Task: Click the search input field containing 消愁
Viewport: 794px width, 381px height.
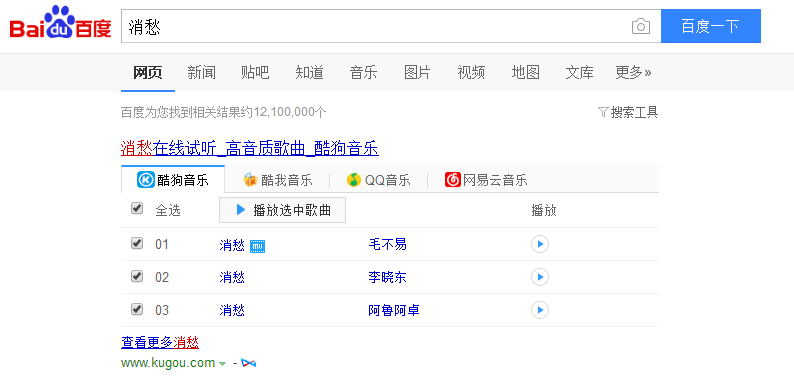Action: pyautogui.click(x=375, y=26)
